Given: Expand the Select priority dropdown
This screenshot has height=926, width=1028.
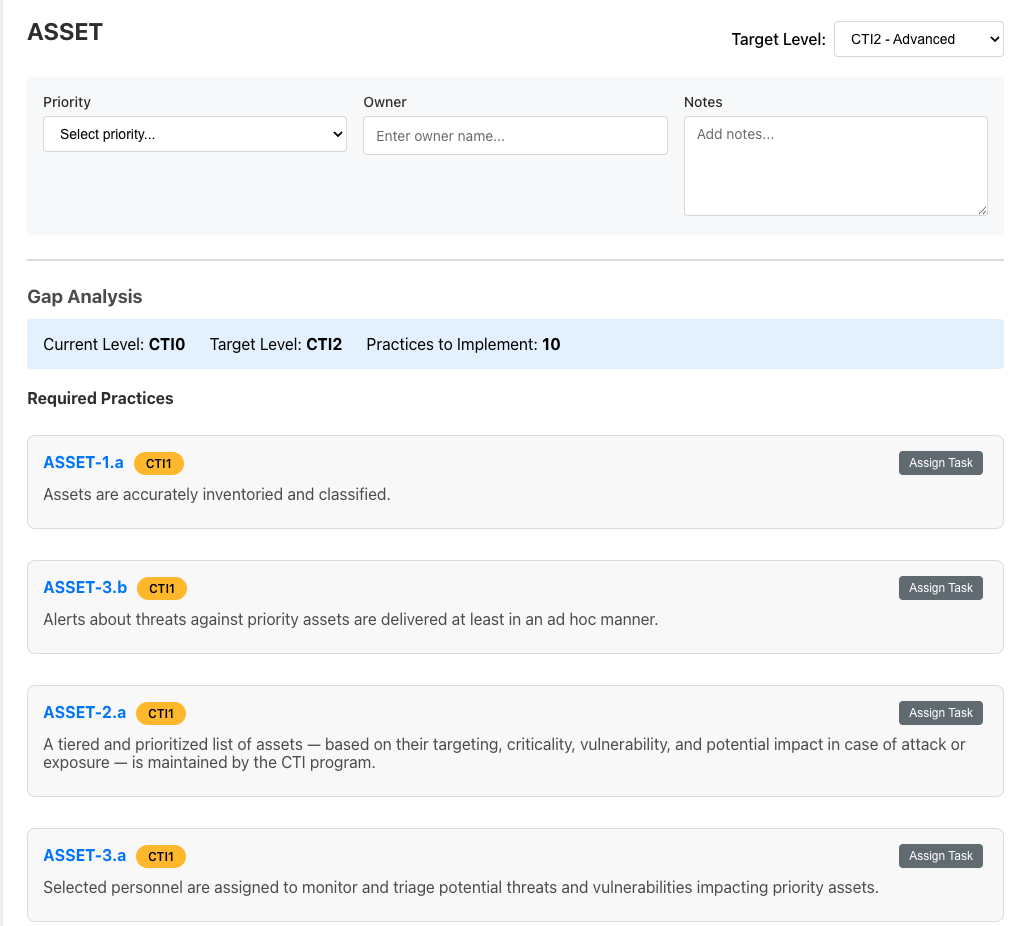Looking at the screenshot, I should pyautogui.click(x=195, y=135).
